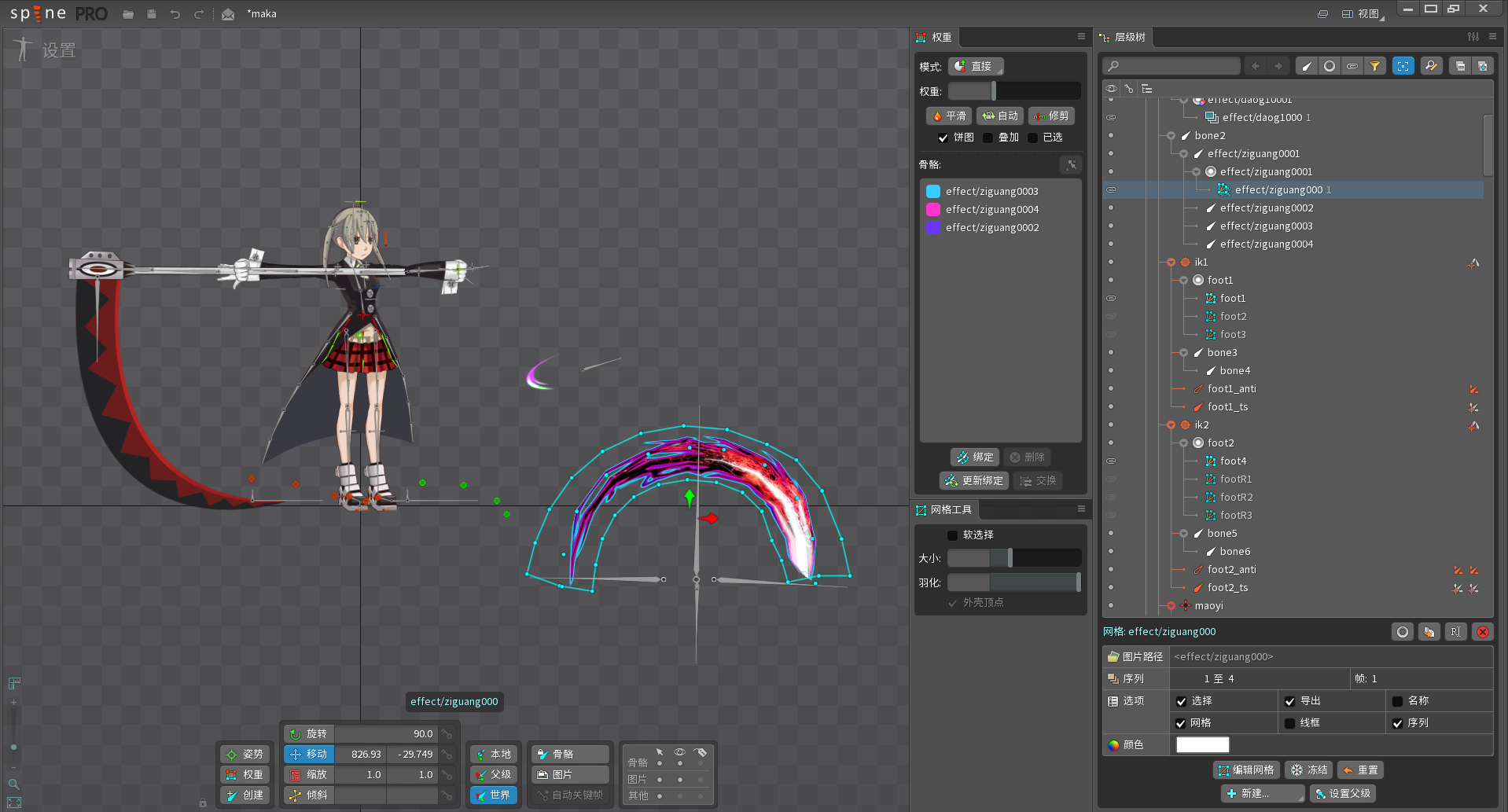The width and height of the screenshot is (1508, 812).
Task: Click the 冻结 button
Action: [x=1309, y=770]
